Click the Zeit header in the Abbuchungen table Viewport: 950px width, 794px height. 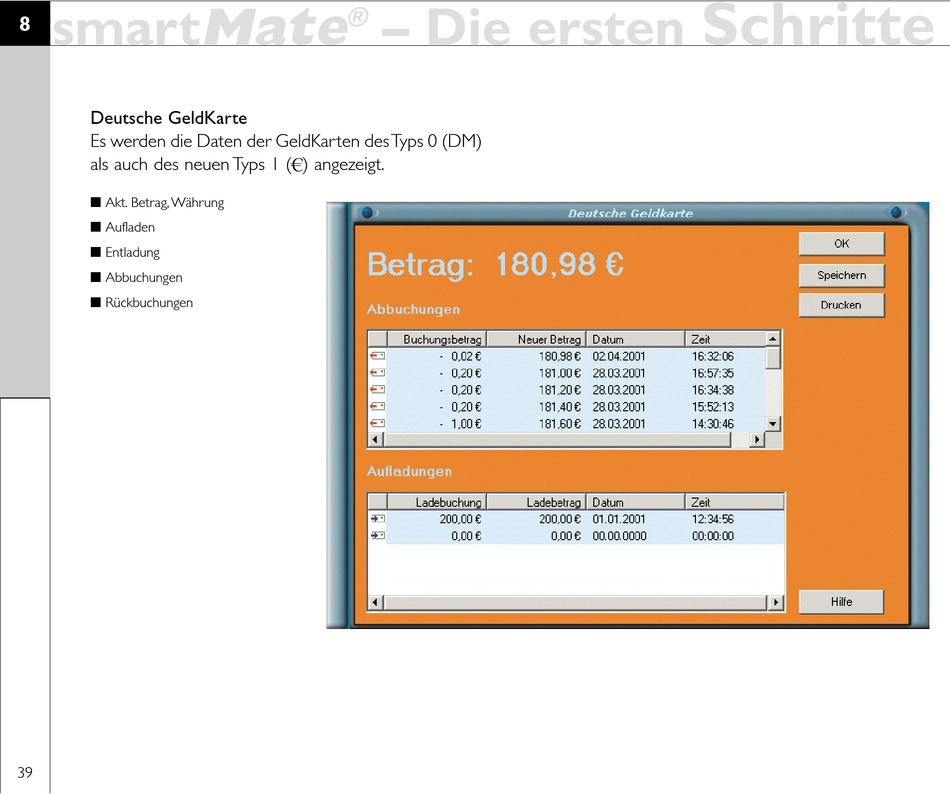[x=725, y=339]
